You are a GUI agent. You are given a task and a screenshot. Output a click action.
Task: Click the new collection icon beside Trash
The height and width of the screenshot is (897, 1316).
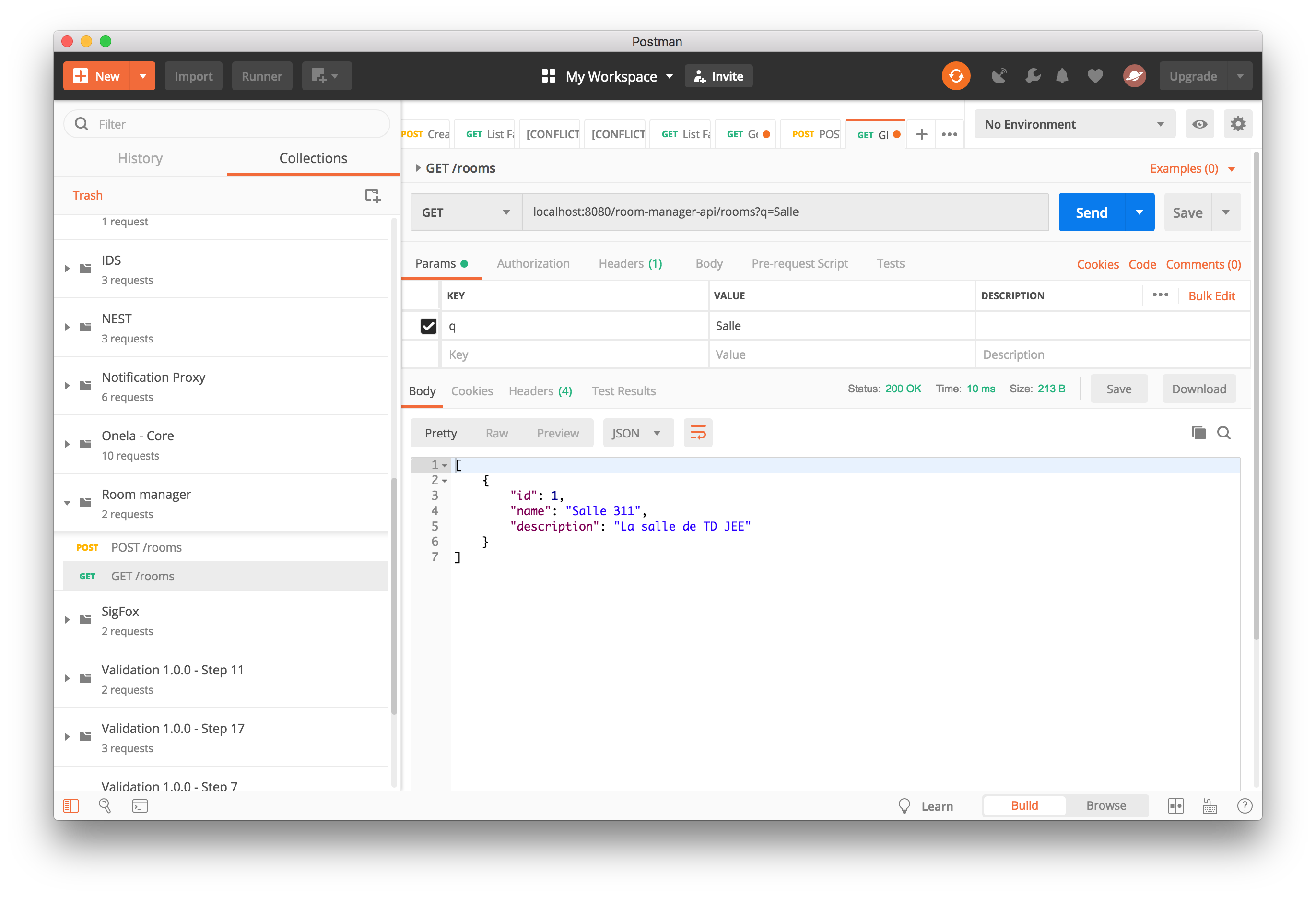tap(372, 195)
